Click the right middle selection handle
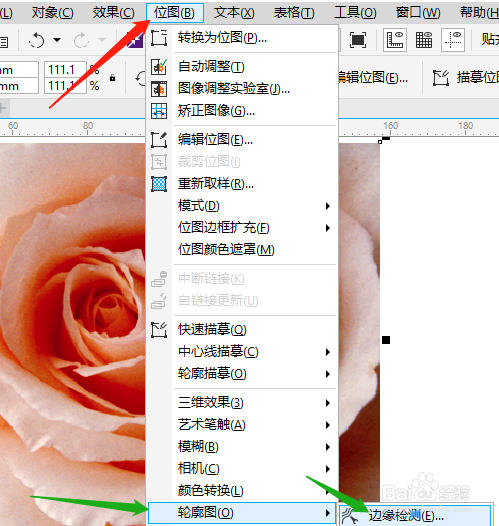Image resolution: width=499 pixels, height=526 pixels. (386, 340)
